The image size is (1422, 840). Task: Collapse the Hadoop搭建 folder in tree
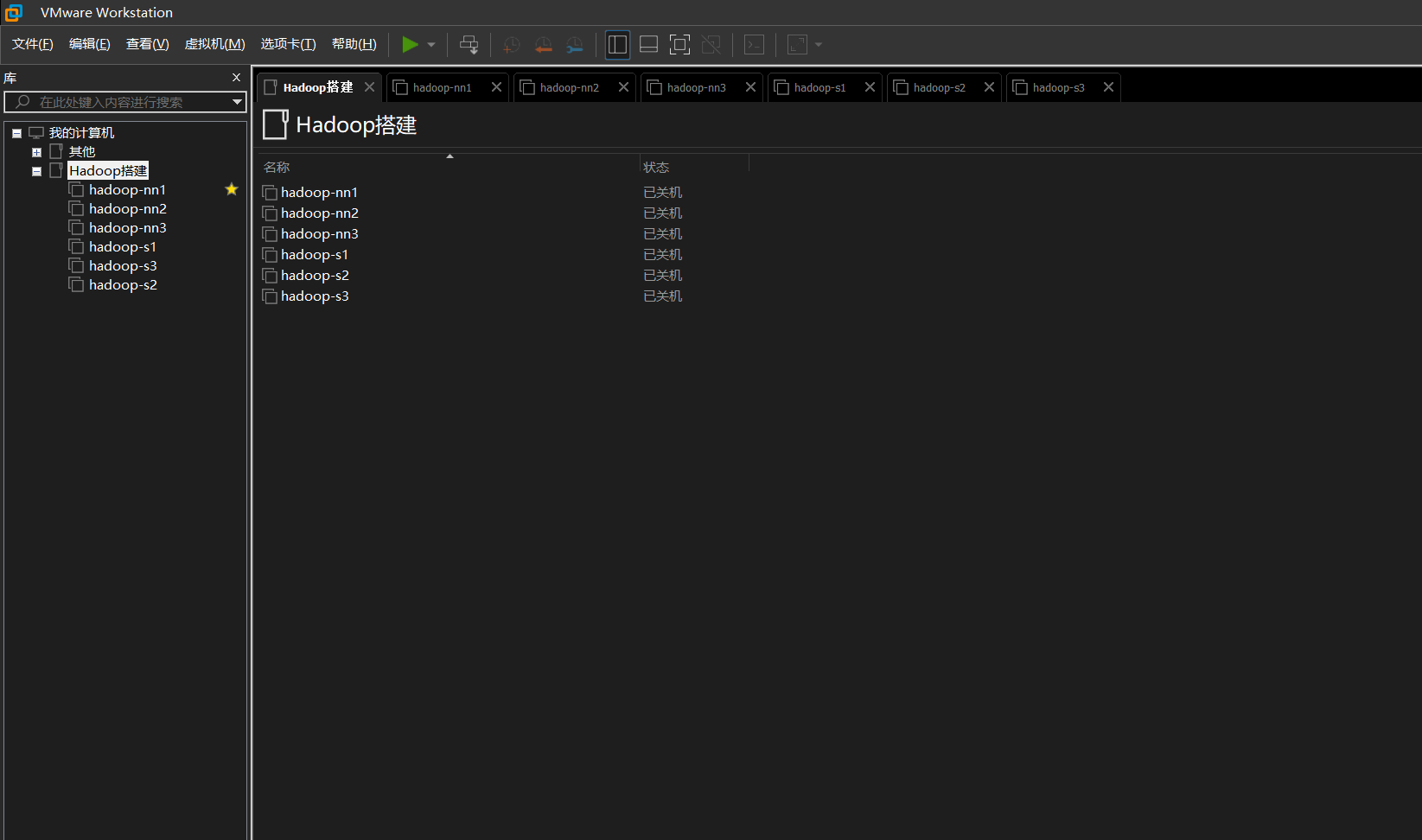coord(36,171)
